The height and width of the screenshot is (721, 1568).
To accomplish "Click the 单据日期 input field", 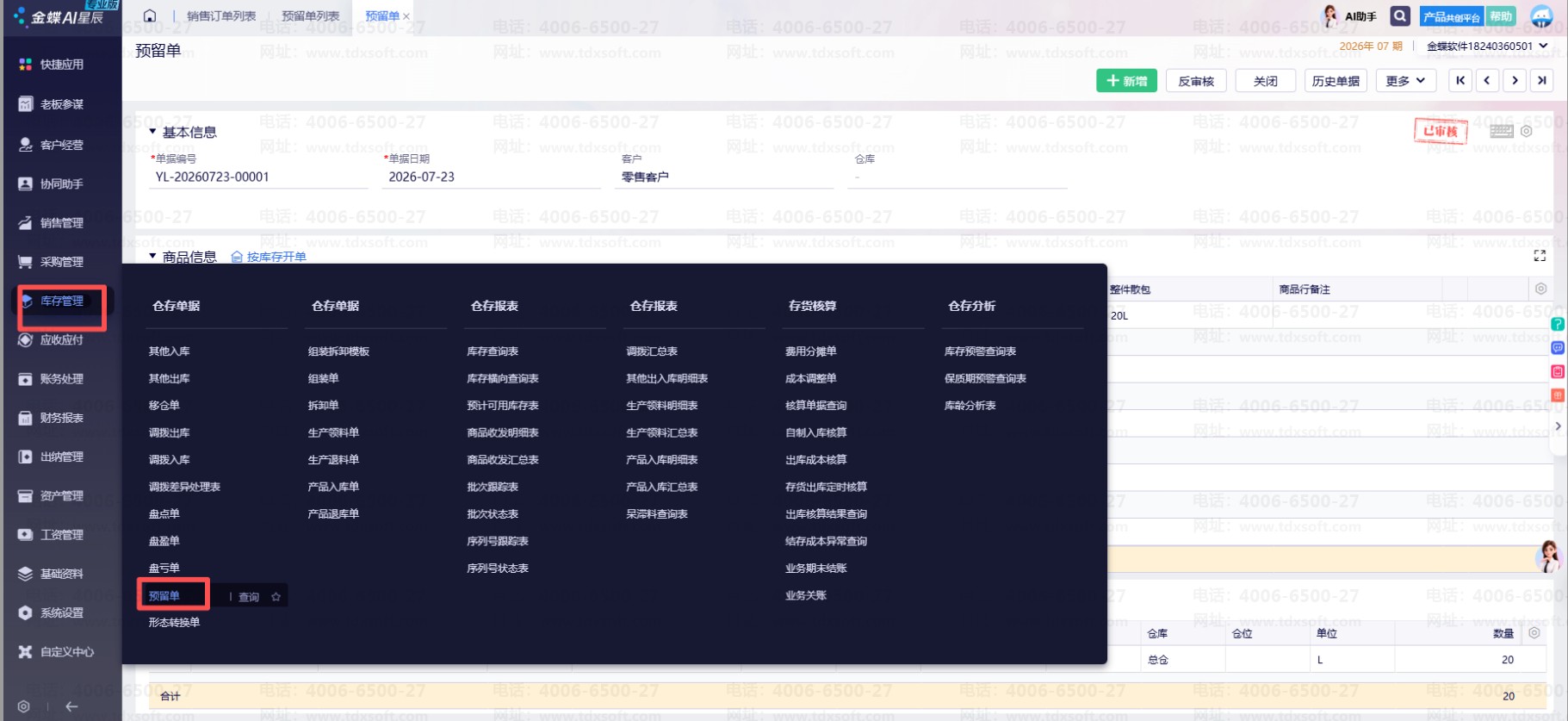I will point(492,177).
